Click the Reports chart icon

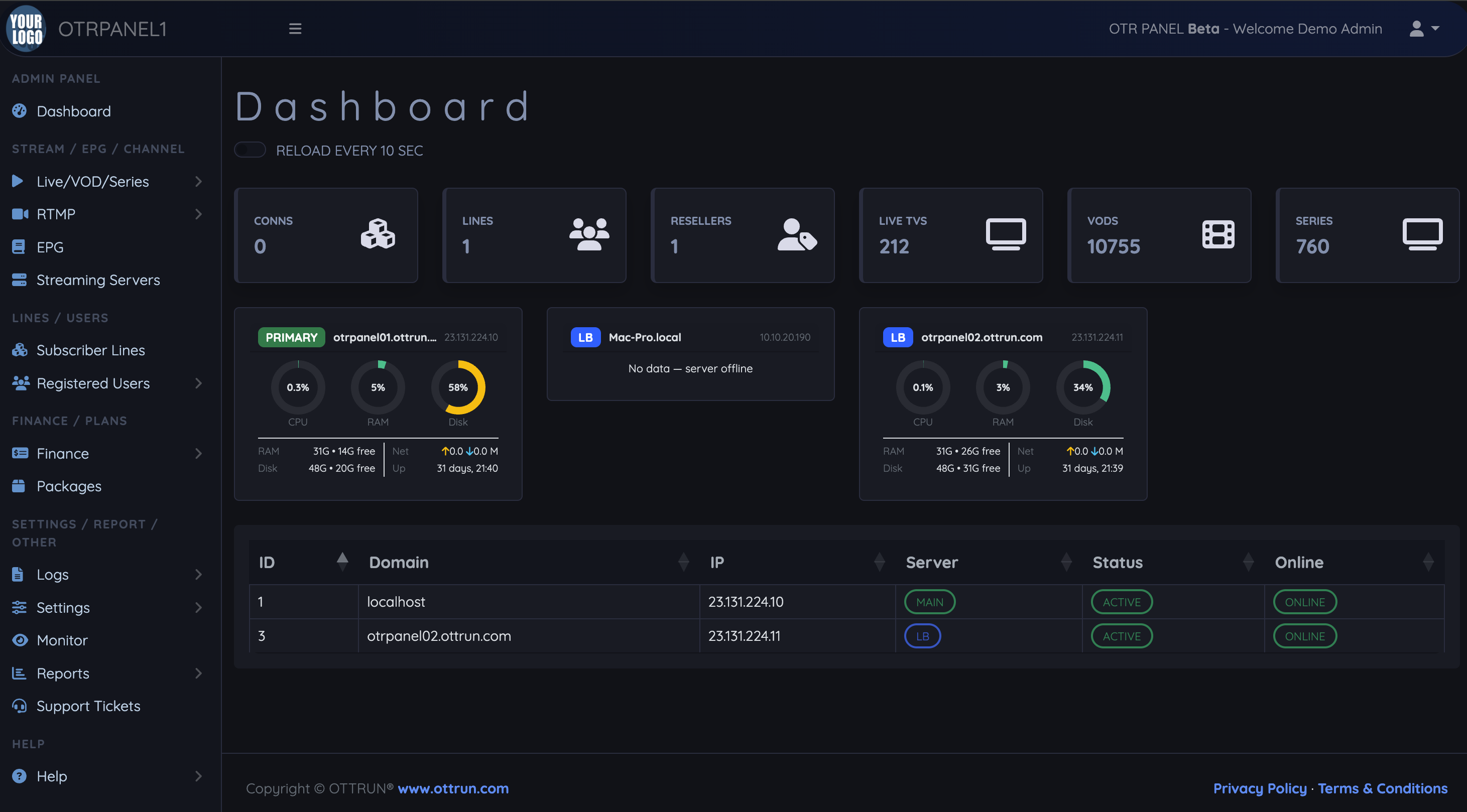tap(20, 673)
